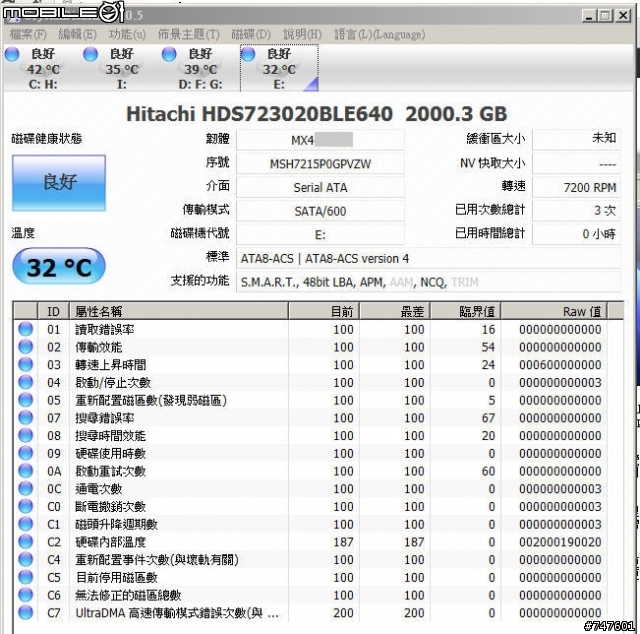This screenshot has width=640, height=634.
Task: Select attribute name 硬碟內部溫度
Action: click(x=110, y=542)
